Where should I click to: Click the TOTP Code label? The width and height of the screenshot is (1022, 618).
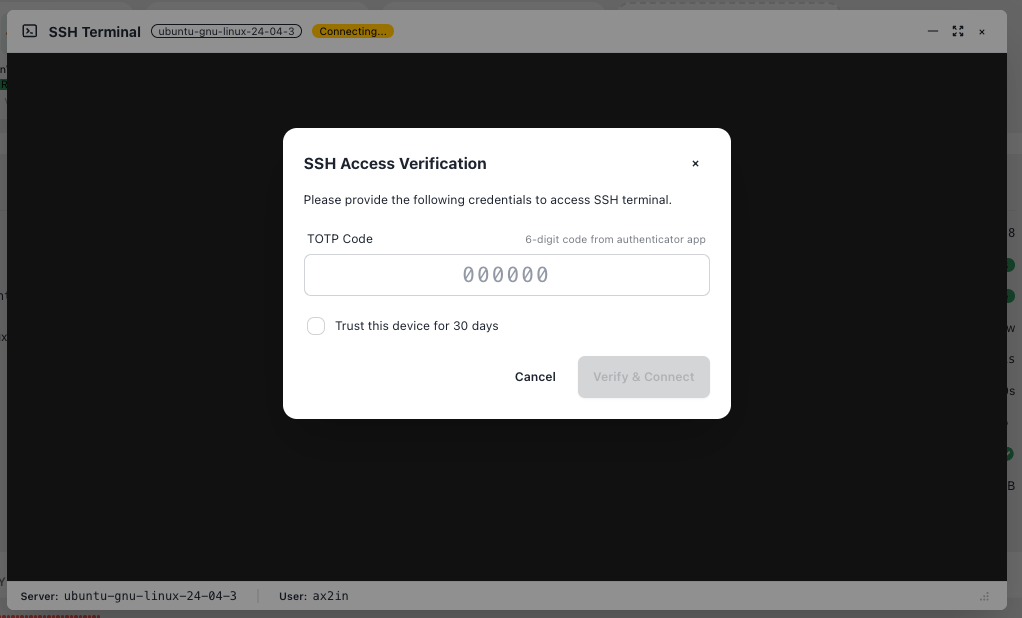pos(340,239)
